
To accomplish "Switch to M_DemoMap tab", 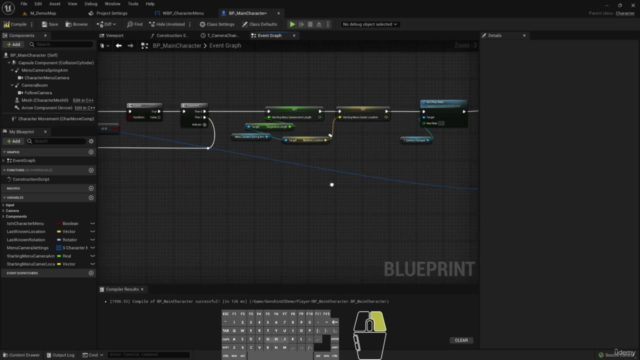I will 43,13.
